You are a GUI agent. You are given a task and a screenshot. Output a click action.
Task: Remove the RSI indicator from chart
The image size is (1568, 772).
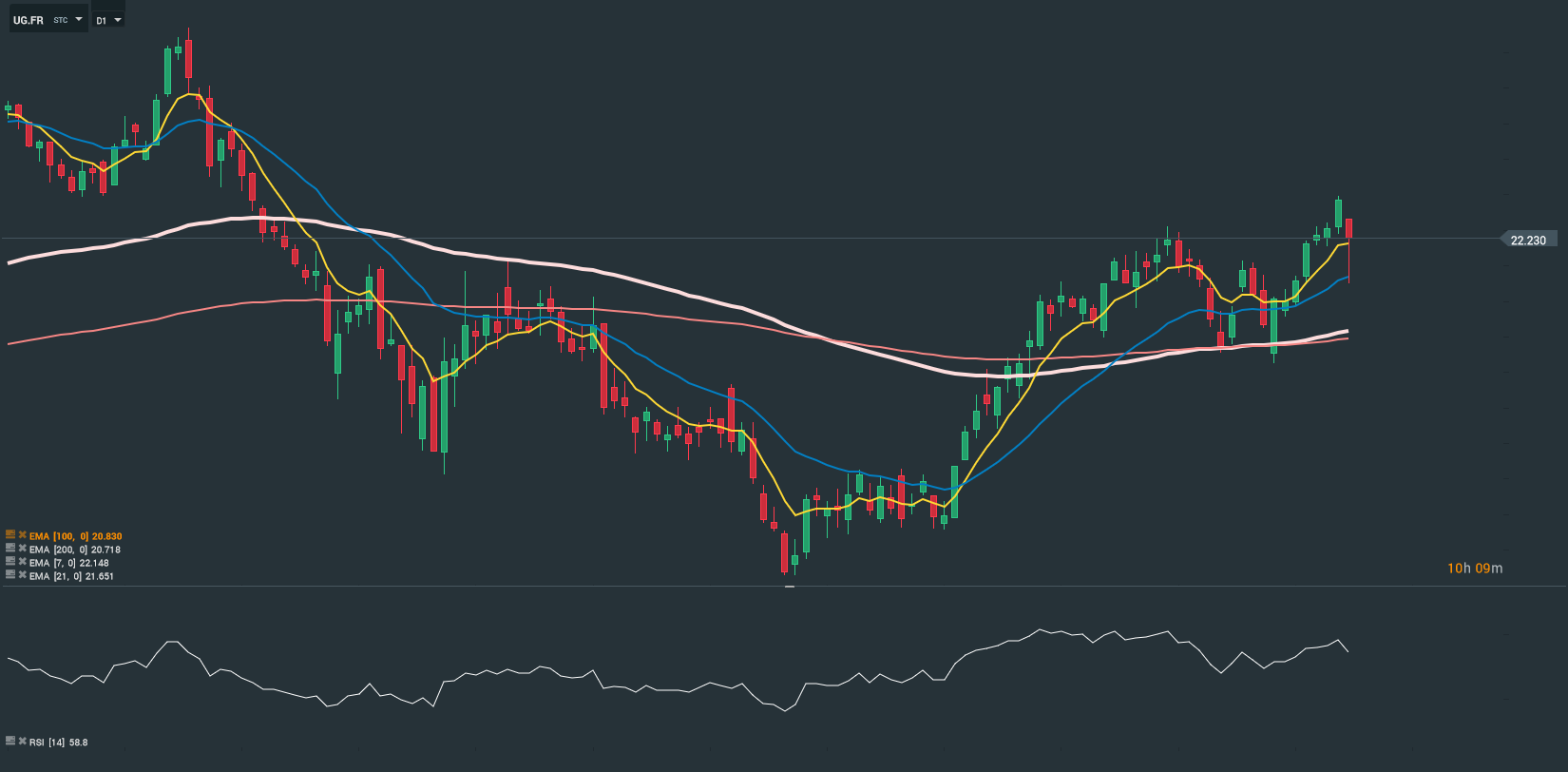coord(22,741)
